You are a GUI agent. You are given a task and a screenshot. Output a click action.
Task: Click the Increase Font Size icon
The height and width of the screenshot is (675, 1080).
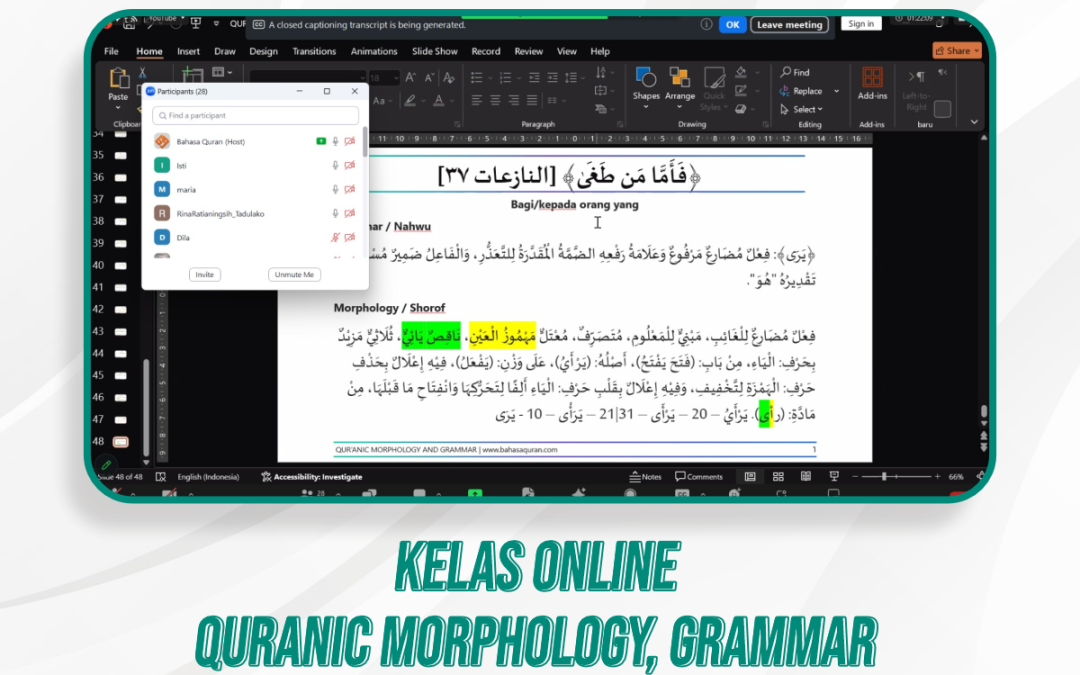(411, 78)
